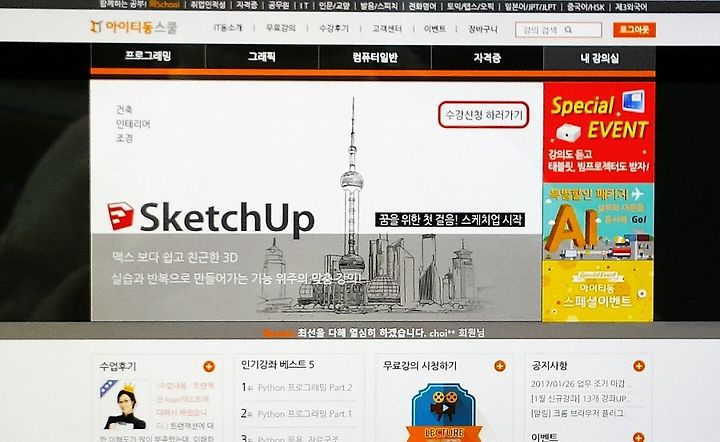
Task: Open 장바구니 in header menu
Action: [483, 29]
